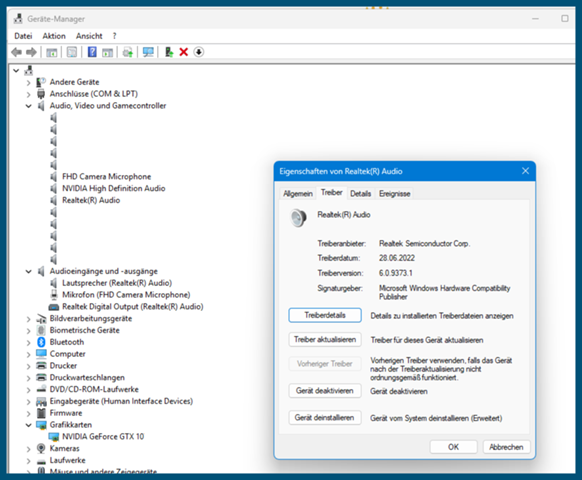582x480 pixels.
Task: Open the Datei menu
Action: click(x=23, y=36)
